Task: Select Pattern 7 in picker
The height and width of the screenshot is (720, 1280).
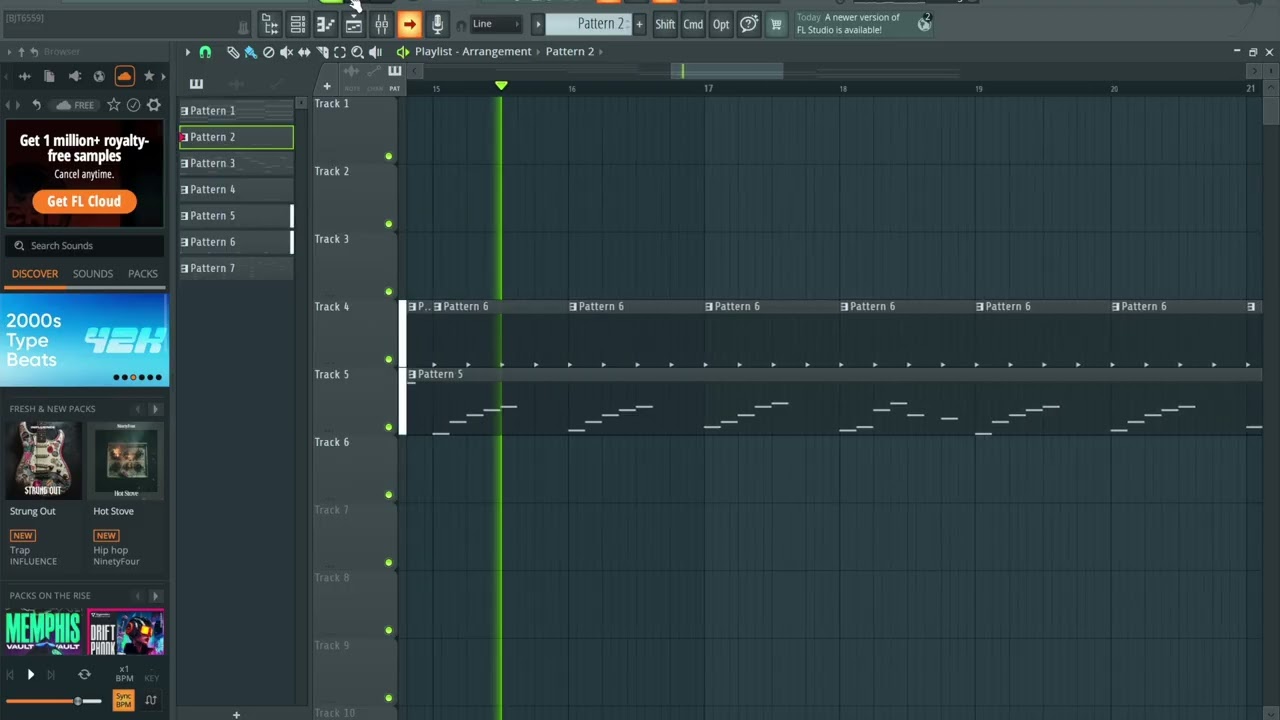Action: coord(236,268)
